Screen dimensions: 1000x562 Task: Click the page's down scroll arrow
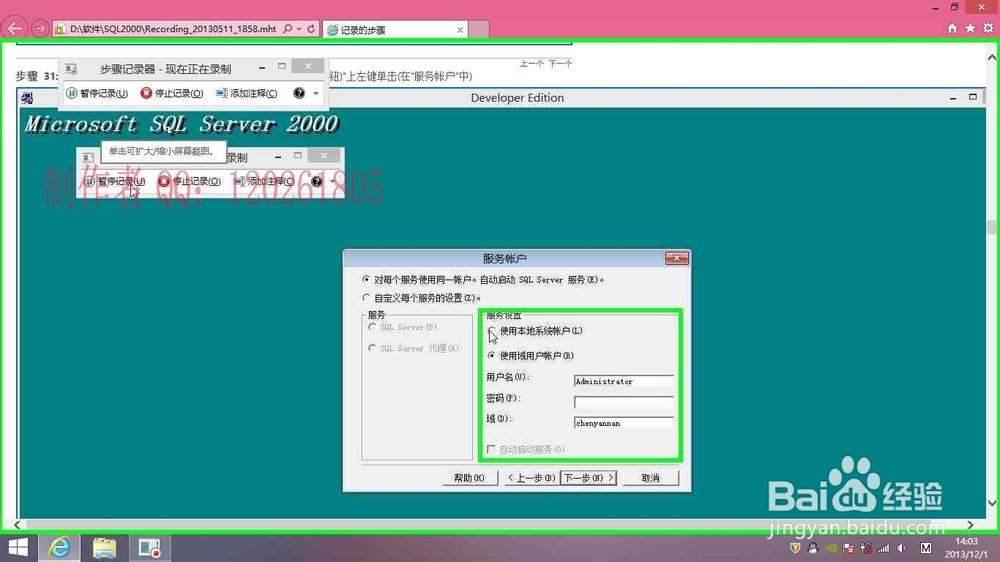[992, 503]
